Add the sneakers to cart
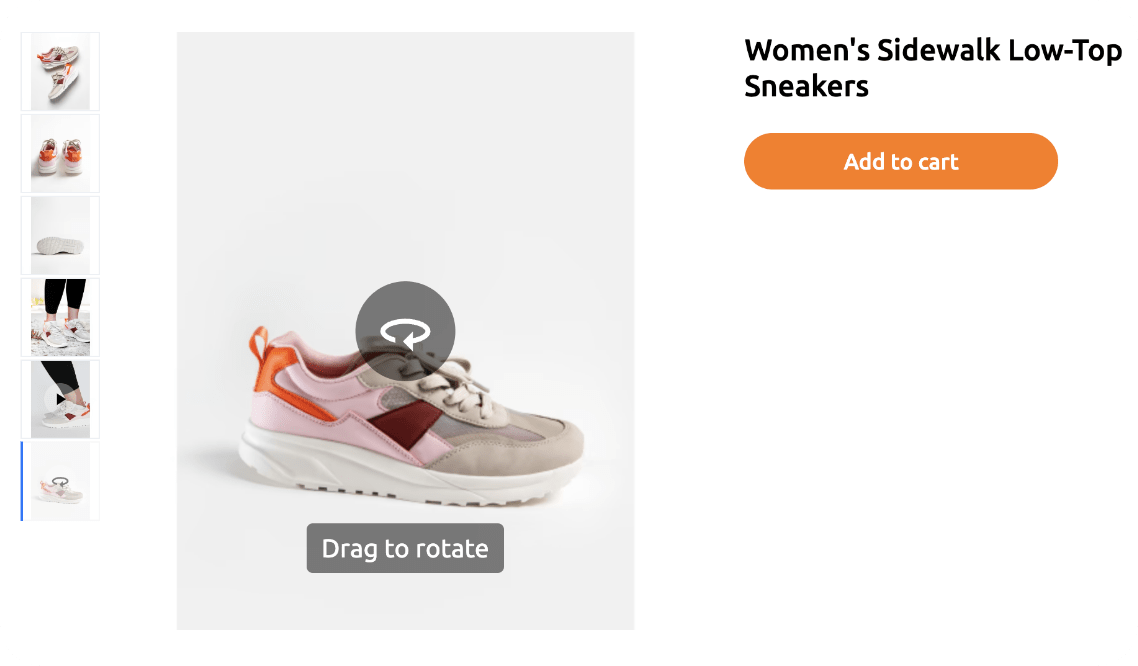Screen dimensions: 1138x666 click(x=901, y=161)
